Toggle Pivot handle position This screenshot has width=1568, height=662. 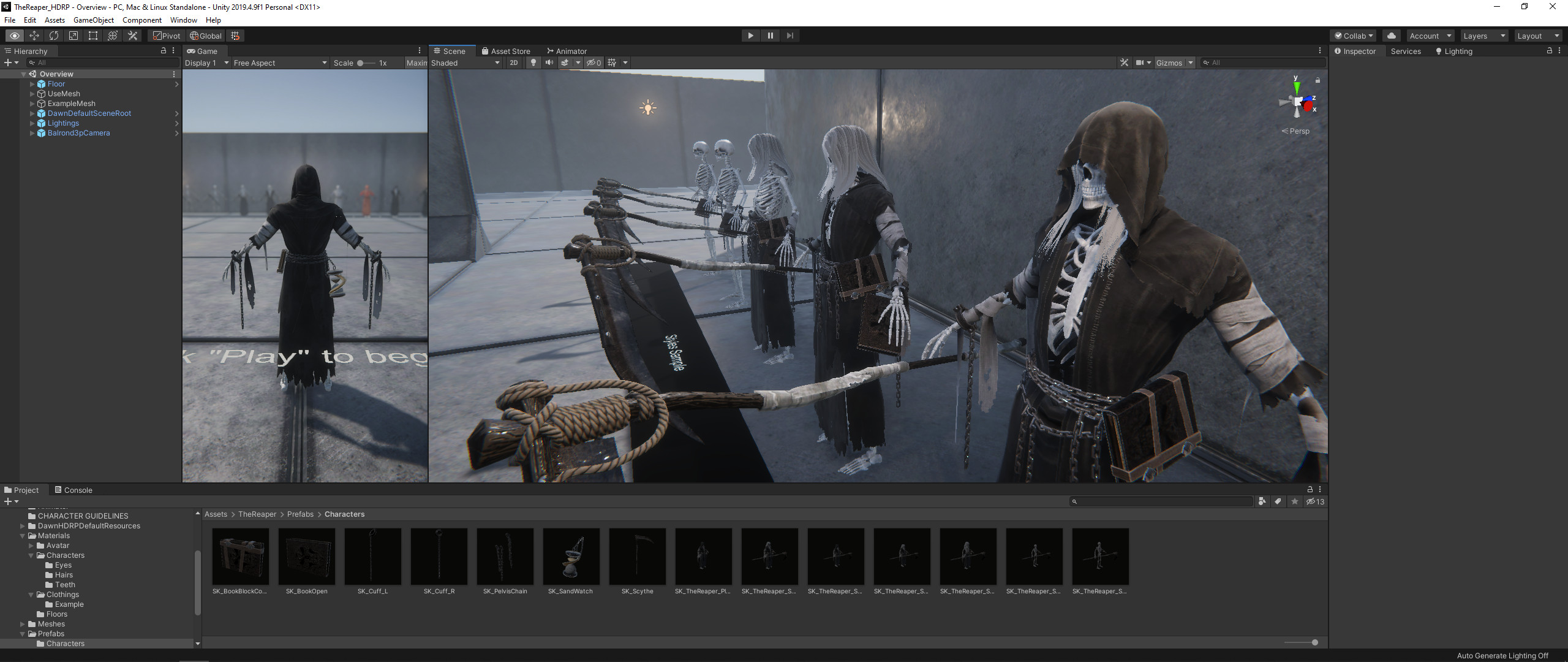click(x=166, y=36)
